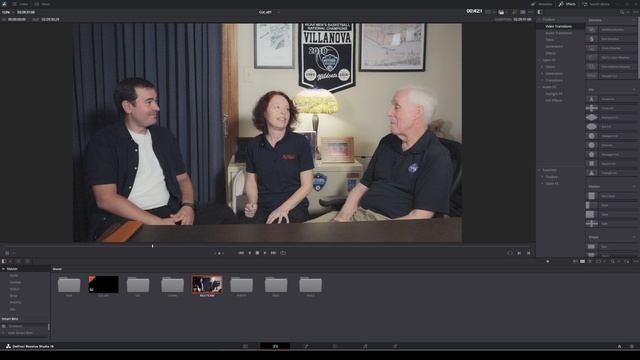Select the Smooth Cut transition
Viewport: 640px width, 360px height.
coord(611,76)
